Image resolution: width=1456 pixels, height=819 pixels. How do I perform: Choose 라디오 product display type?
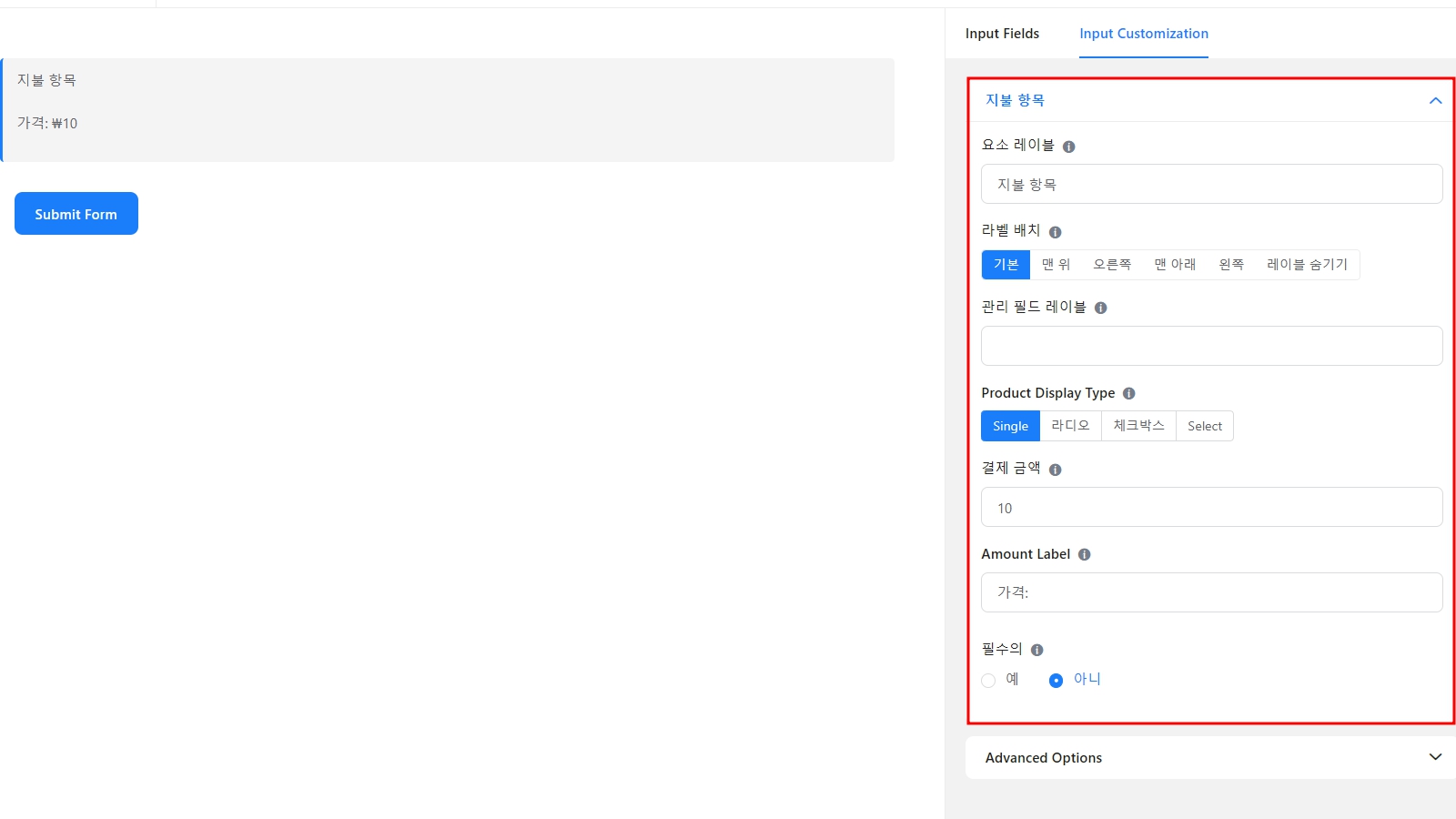pyautogui.click(x=1070, y=426)
